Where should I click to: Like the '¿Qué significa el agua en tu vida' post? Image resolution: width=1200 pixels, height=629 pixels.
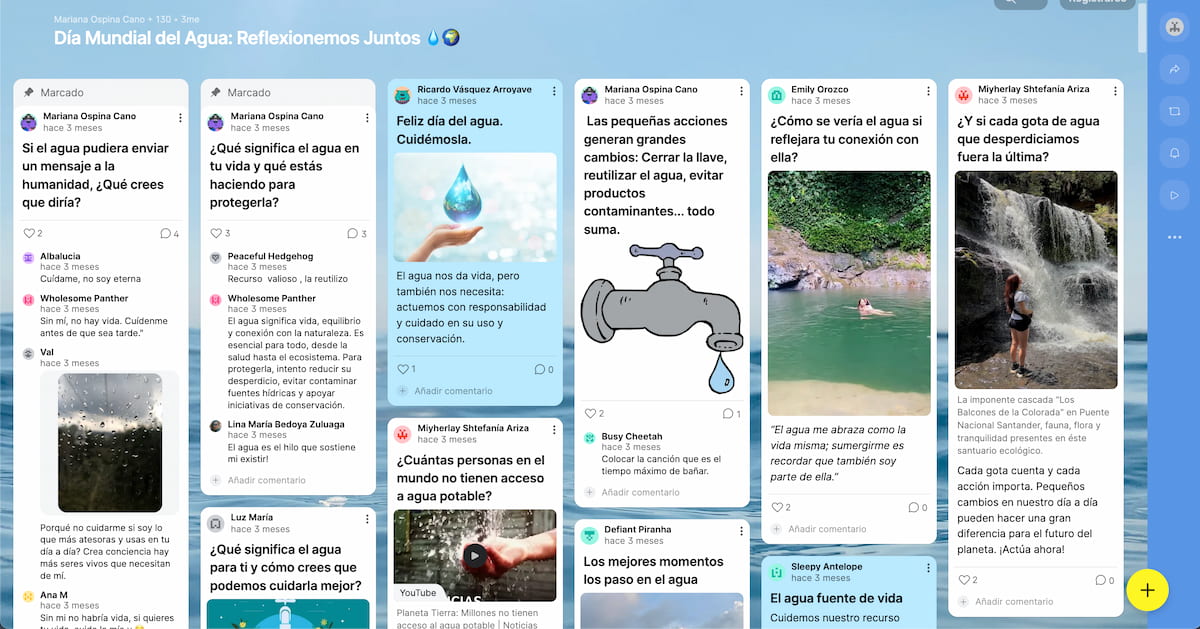[215, 233]
